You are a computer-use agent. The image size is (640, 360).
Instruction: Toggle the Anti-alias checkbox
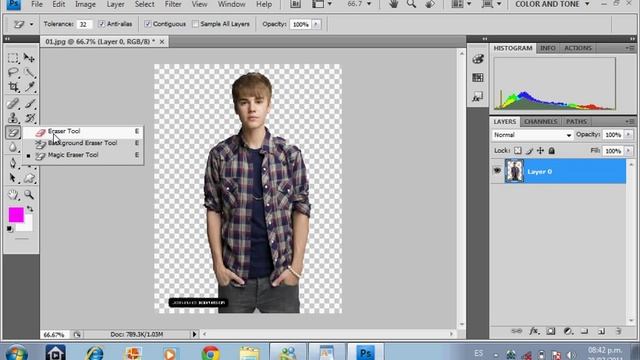(102, 24)
